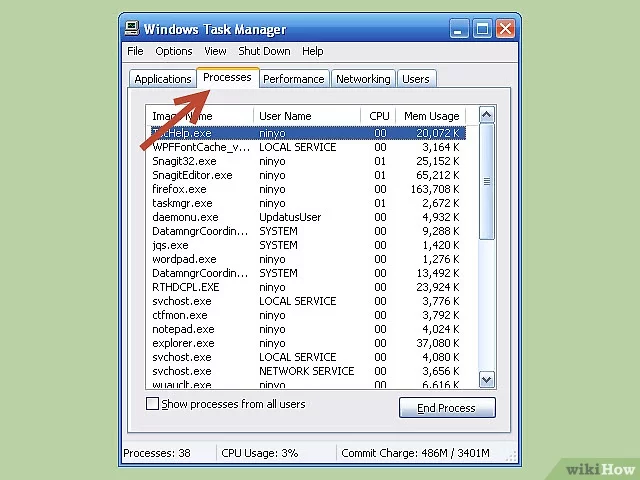This screenshot has width=640, height=480.
Task: Select the ctfmon.exe process
Action: coord(306,315)
